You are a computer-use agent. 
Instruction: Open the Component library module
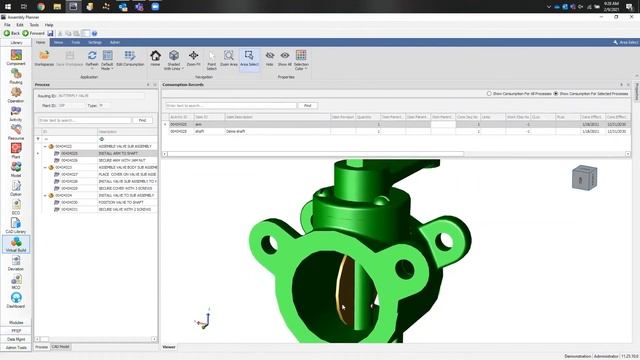(x=16, y=57)
